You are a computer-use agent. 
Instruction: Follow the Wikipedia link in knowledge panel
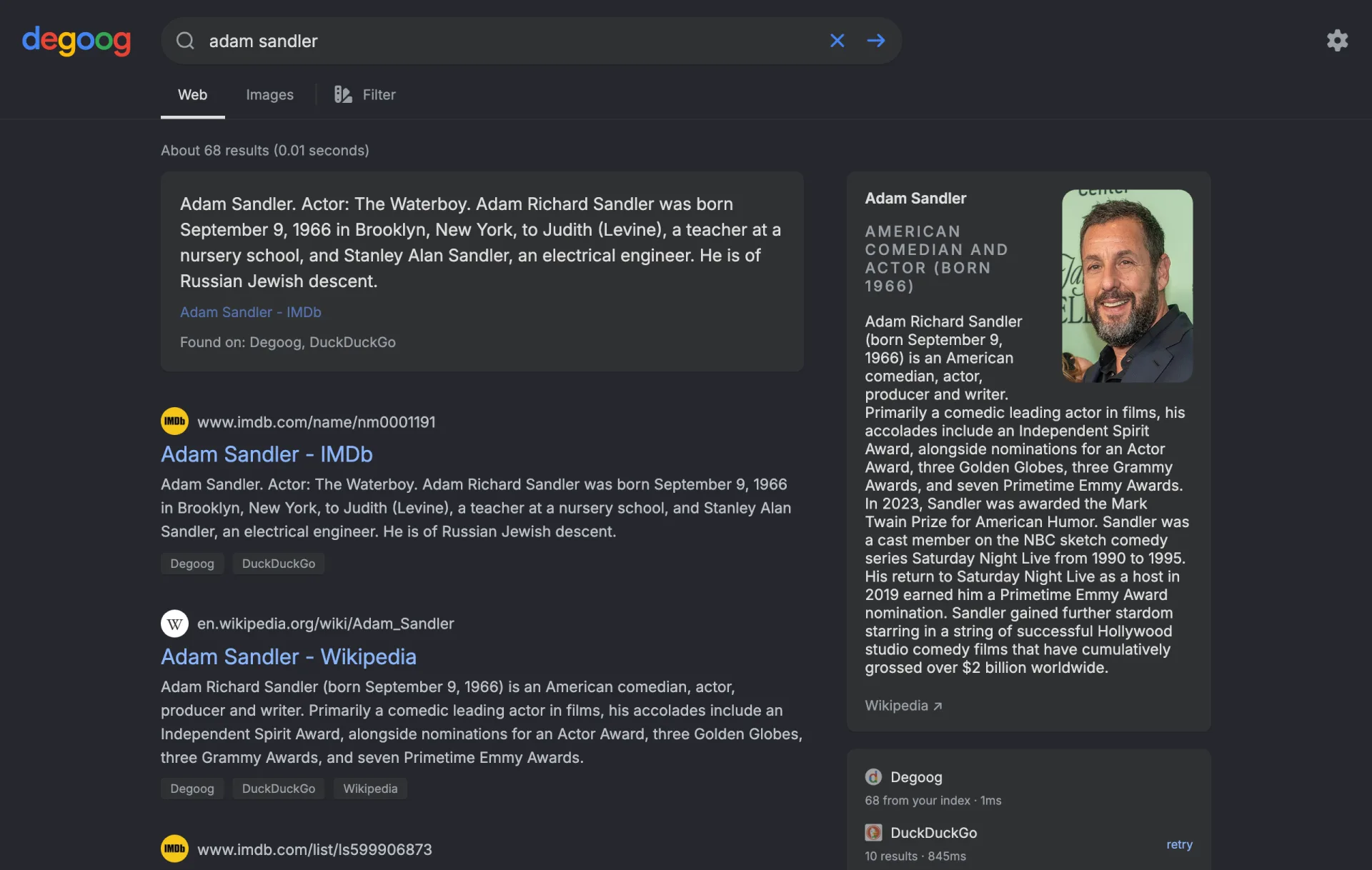pos(903,706)
